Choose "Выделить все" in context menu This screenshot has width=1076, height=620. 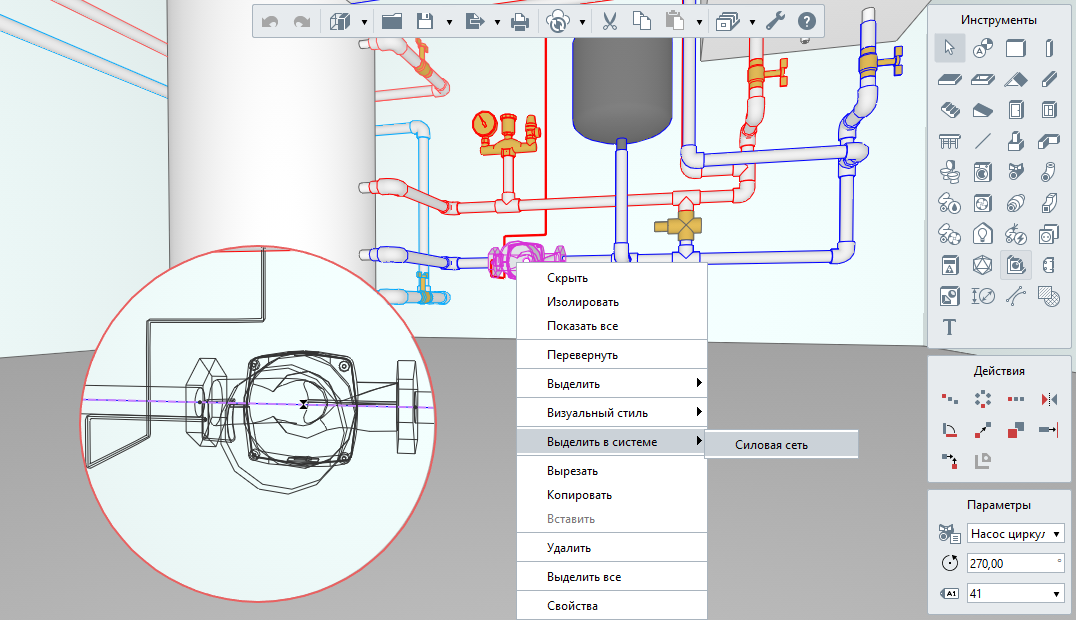pyautogui.click(x=611, y=577)
